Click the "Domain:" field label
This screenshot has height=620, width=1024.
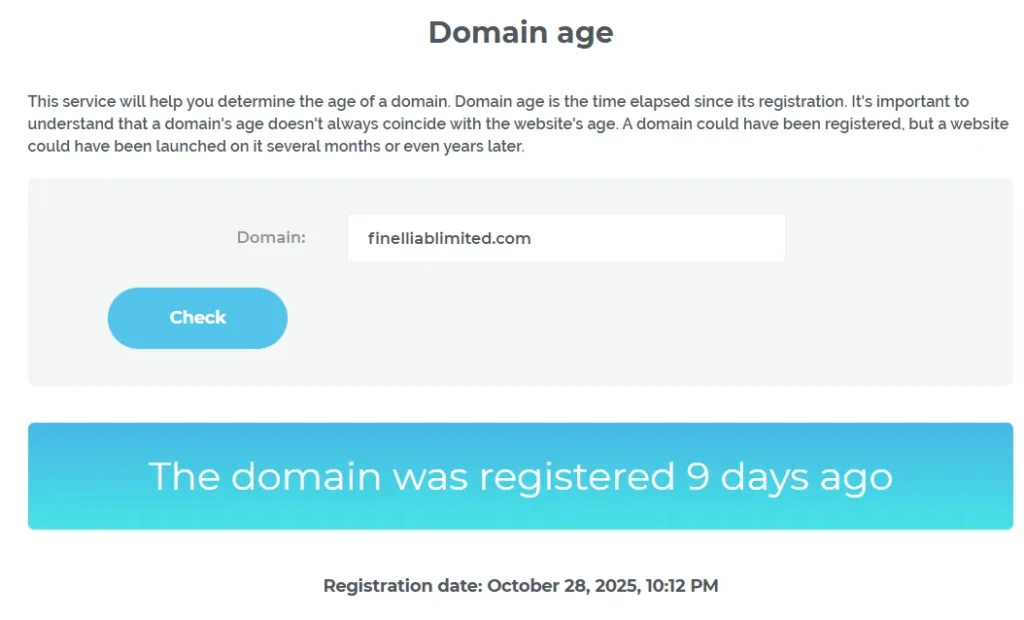(271, 238)
